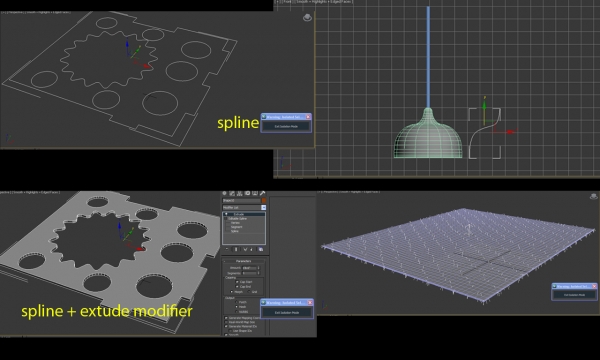Click the orange object color swatch
The height and width of the screenshot is (360, 600).
pyautogui.click(x=264, y=200)
